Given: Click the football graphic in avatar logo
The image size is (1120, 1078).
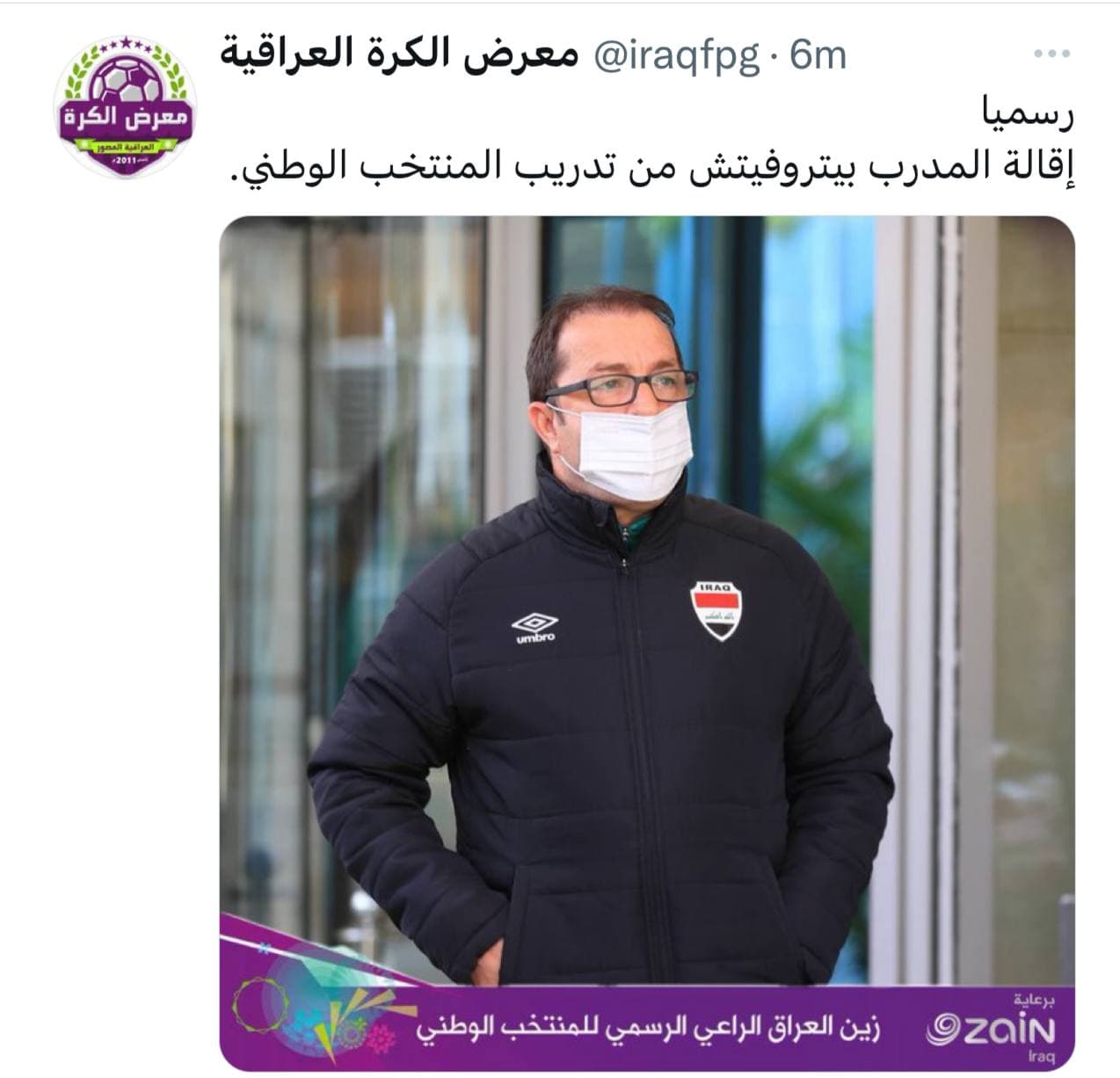Looking at the screenshot, I should (126, 79).
